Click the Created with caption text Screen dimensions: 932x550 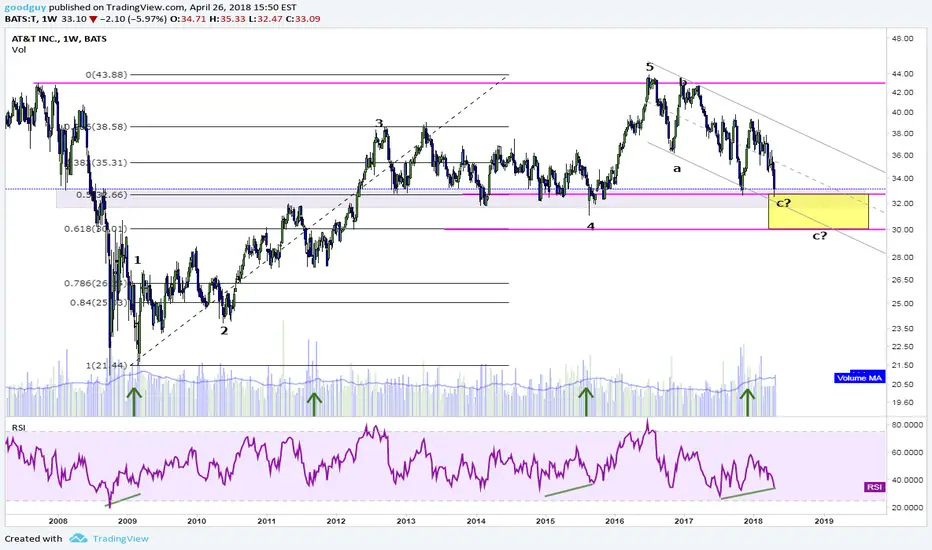pos(33,539)
